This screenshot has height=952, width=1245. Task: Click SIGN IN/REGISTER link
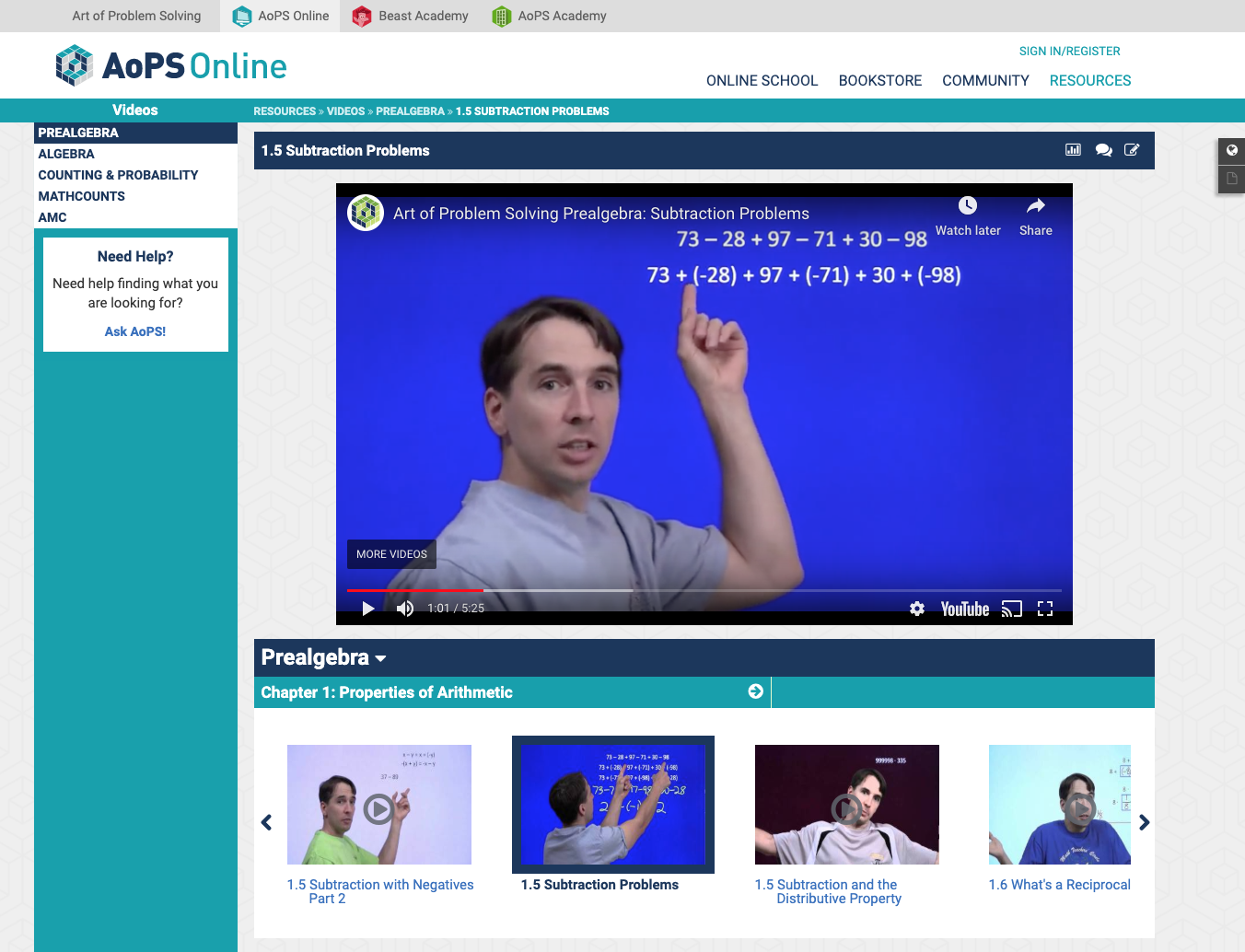tap(1069, 52)
